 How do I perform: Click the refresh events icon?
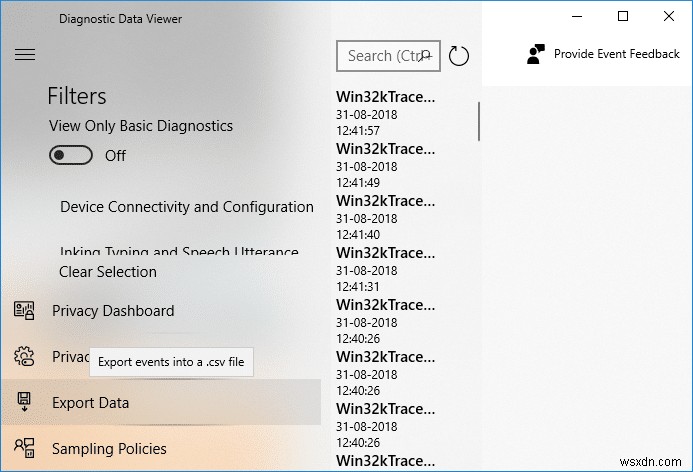(458, 56)
